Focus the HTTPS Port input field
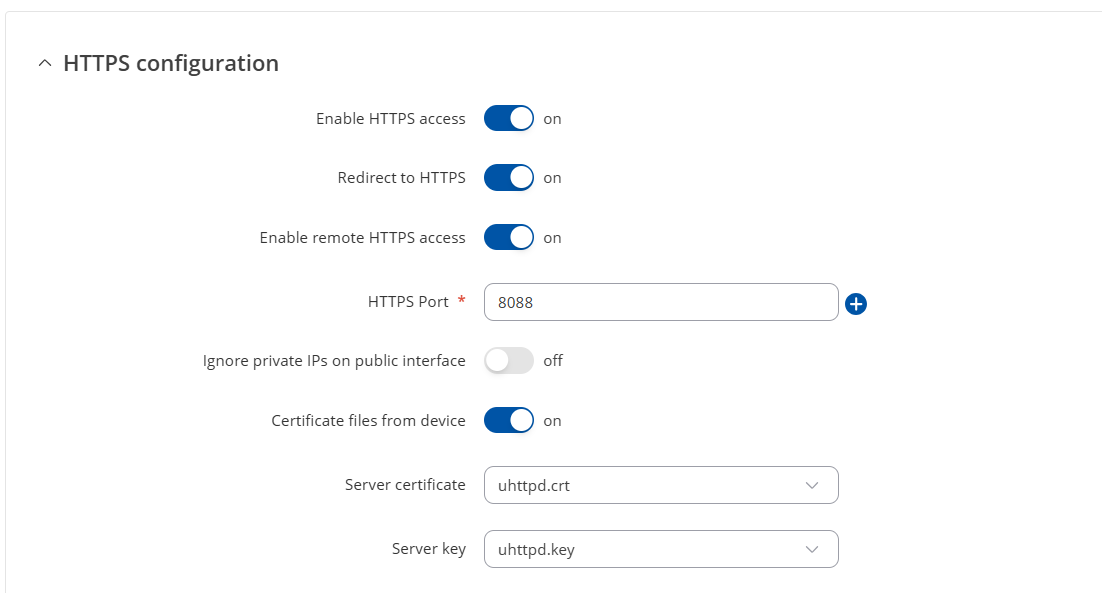This screenshot has height=593, width=1102. tap(661, 302)
